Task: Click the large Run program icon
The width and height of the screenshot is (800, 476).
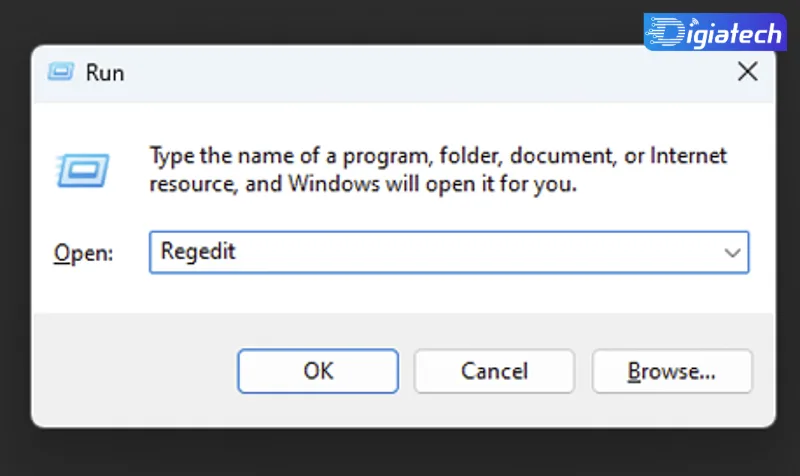Action: pos(83,170)
